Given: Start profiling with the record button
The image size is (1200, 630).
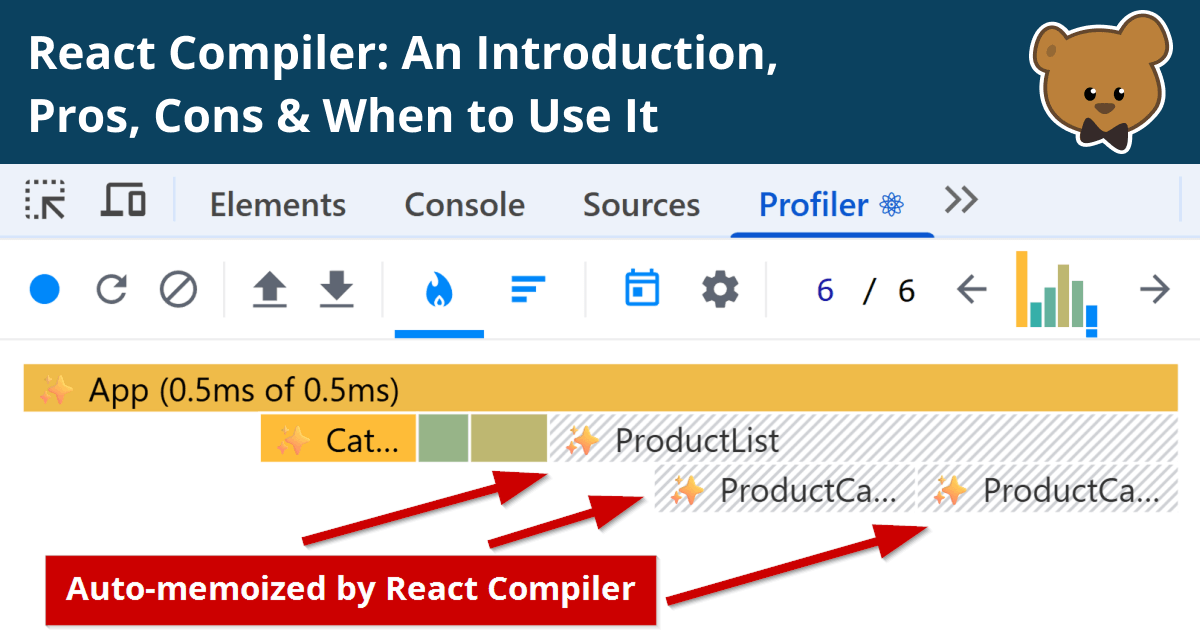Looking at the screenshot, I should pos(45,290).
